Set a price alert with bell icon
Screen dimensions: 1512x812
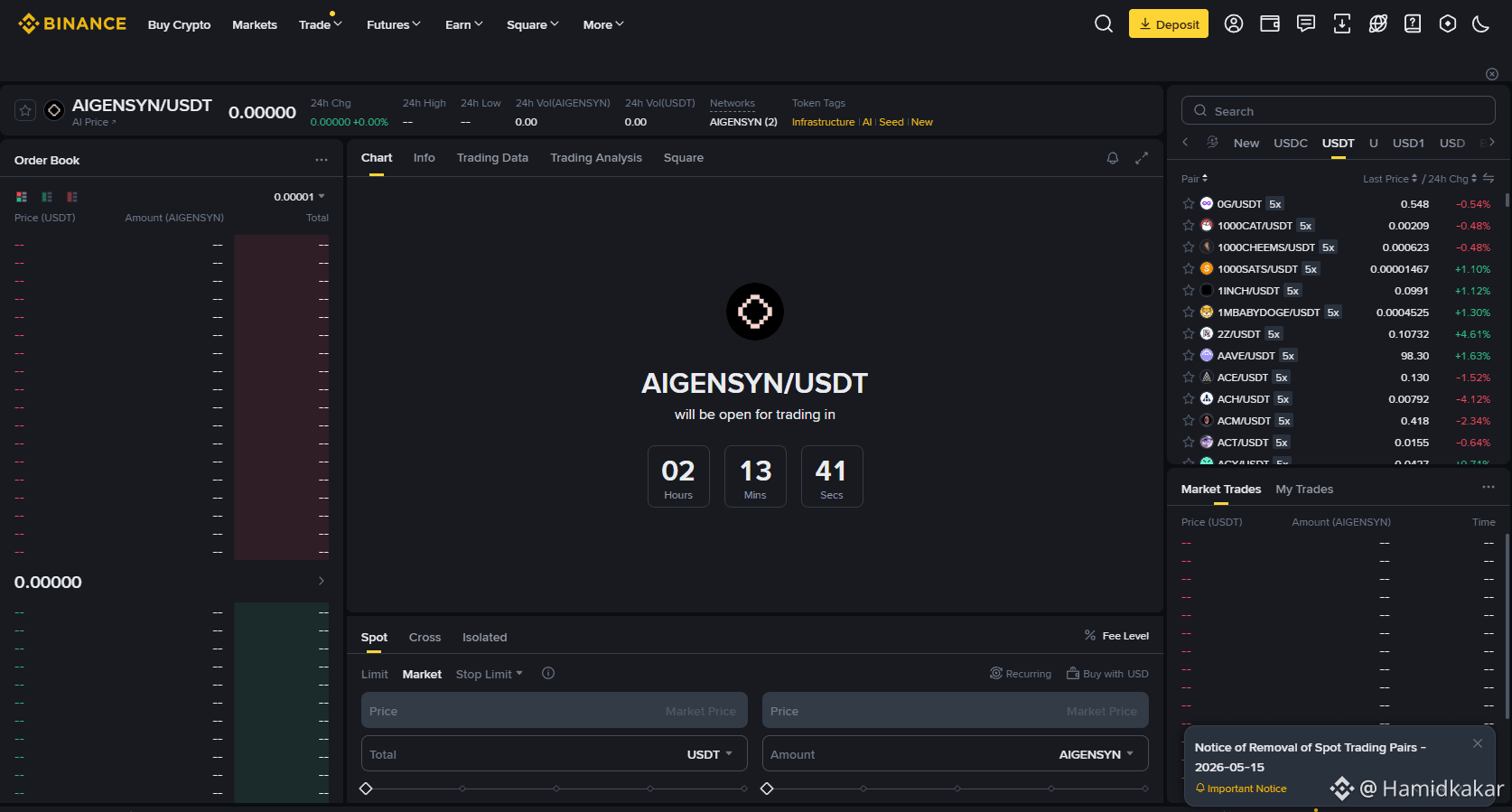[x=1113, y=158]
